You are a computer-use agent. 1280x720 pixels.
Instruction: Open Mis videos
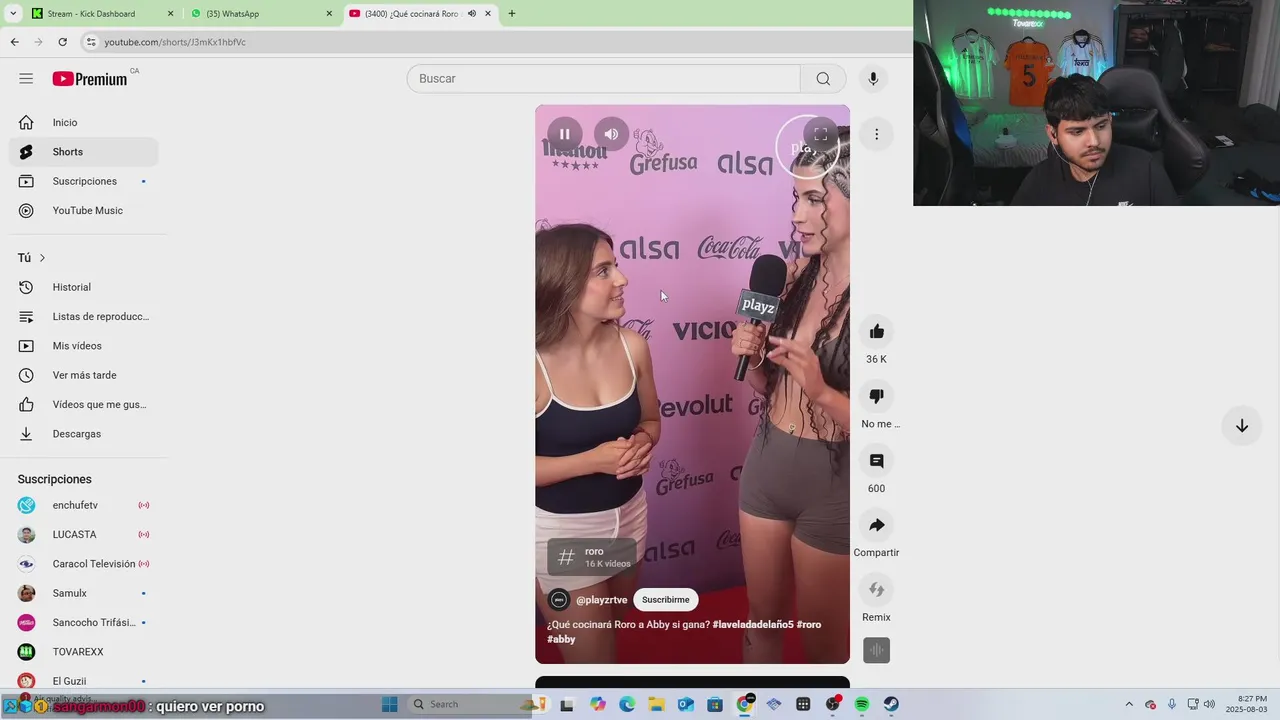click(84, 346)
